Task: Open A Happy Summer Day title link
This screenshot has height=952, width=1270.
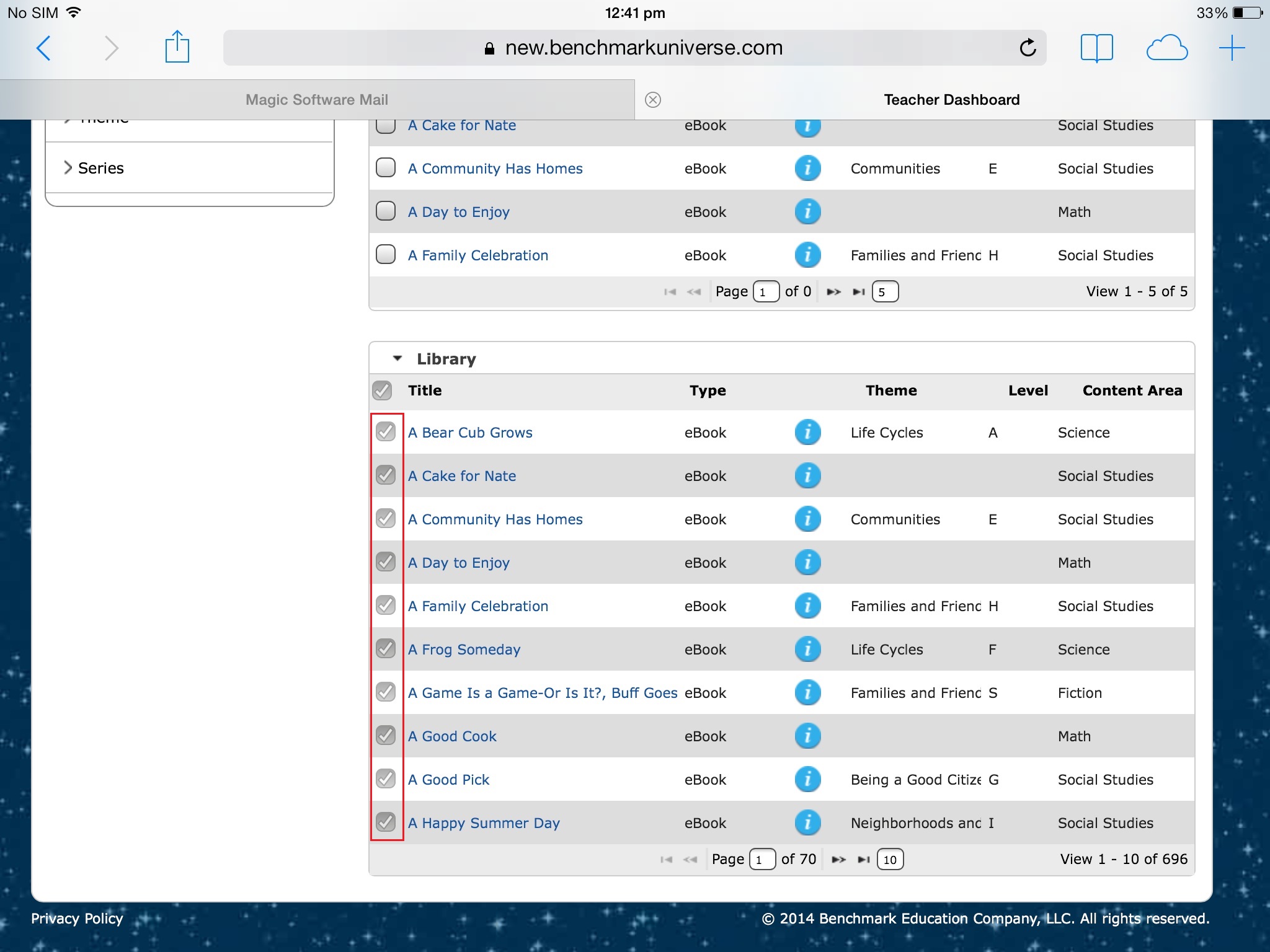Action: pos(484,823)
